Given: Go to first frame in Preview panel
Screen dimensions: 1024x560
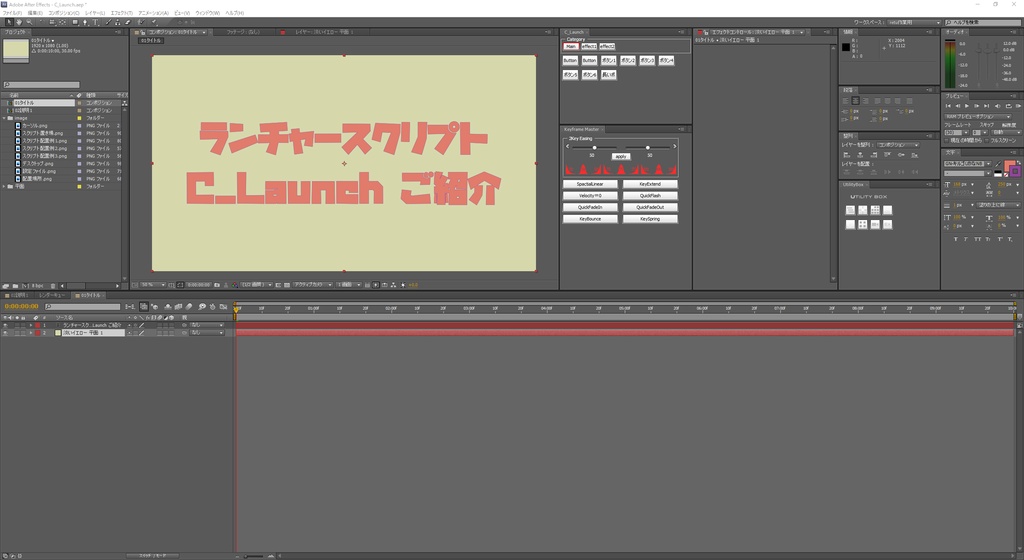Looking at the screenshot, I should pyautogui.click(x=948, y=106).
